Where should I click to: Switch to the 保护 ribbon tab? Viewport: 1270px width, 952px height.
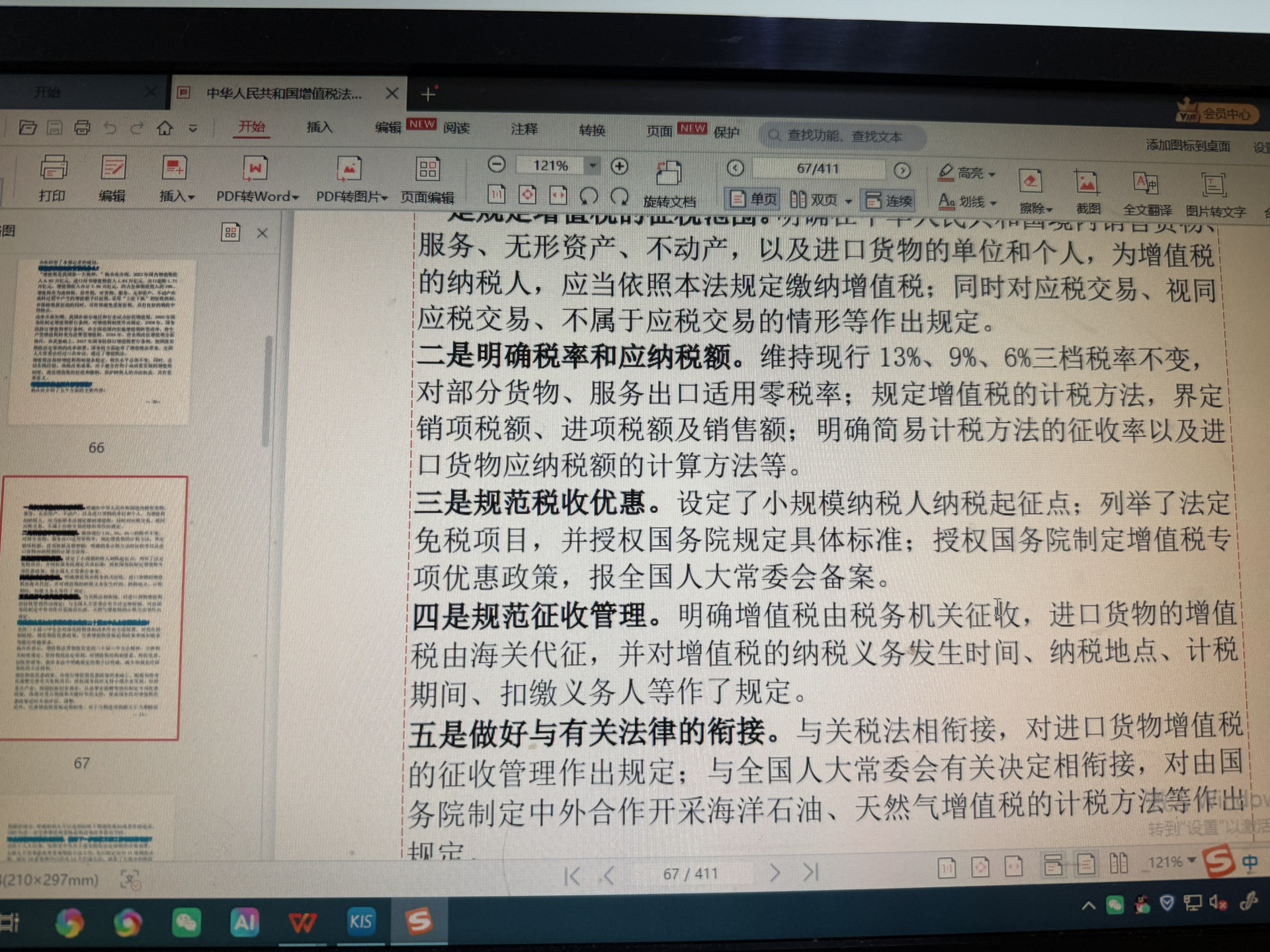[x=726, y=132]
